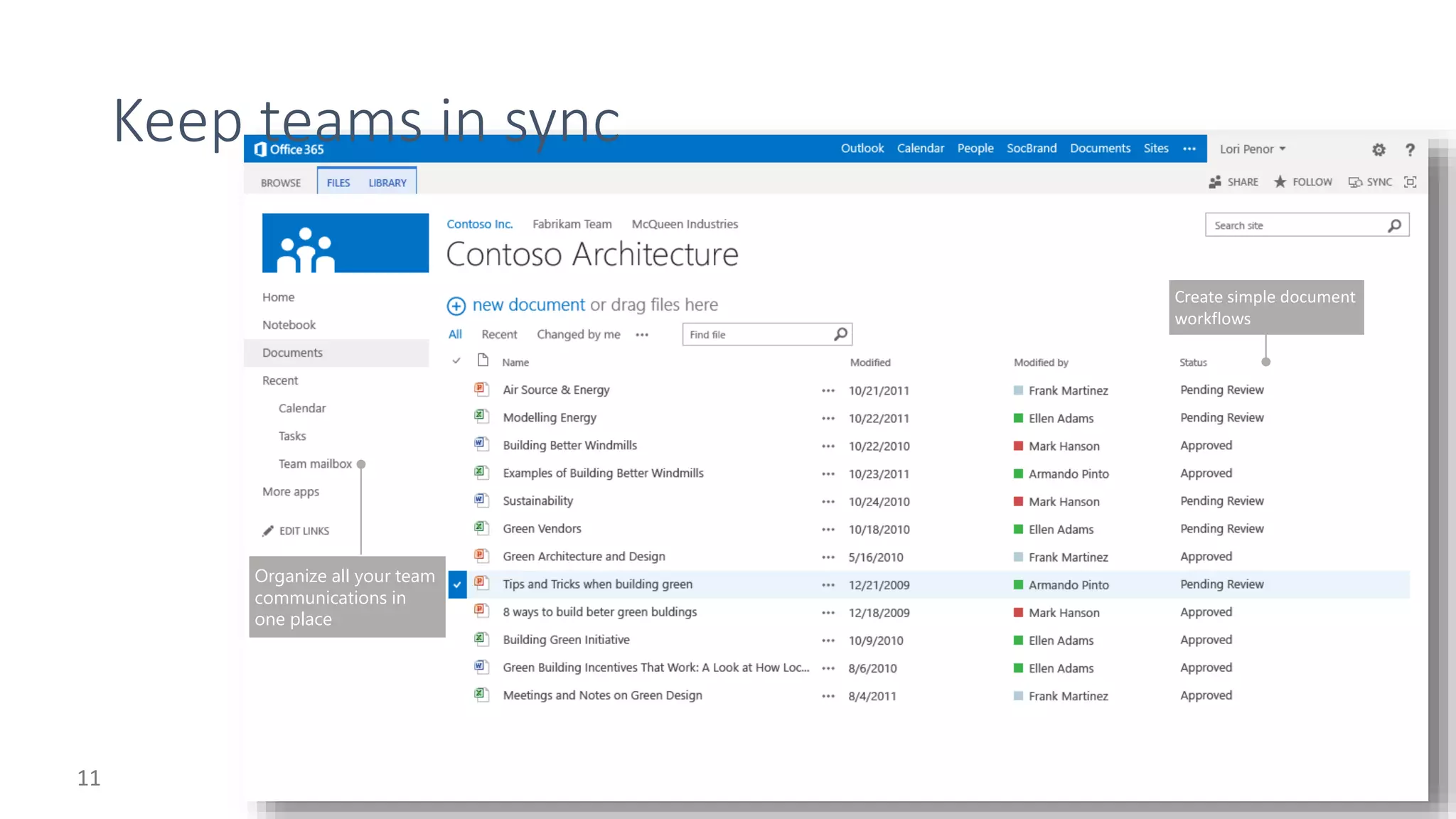Open Sites from the top navigation
1456x819 pixels.
click(x=1156, y=149)
